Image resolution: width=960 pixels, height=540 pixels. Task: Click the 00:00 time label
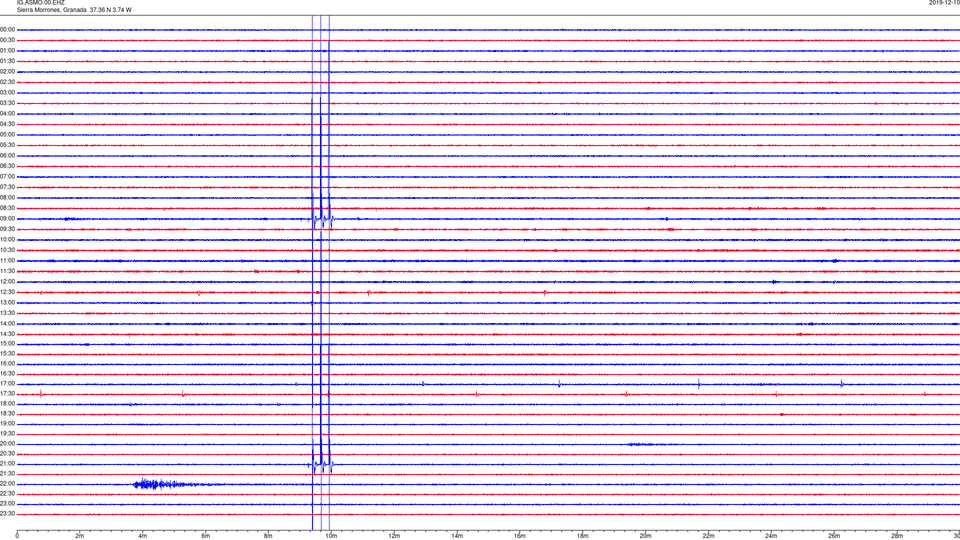click(7, 29)
